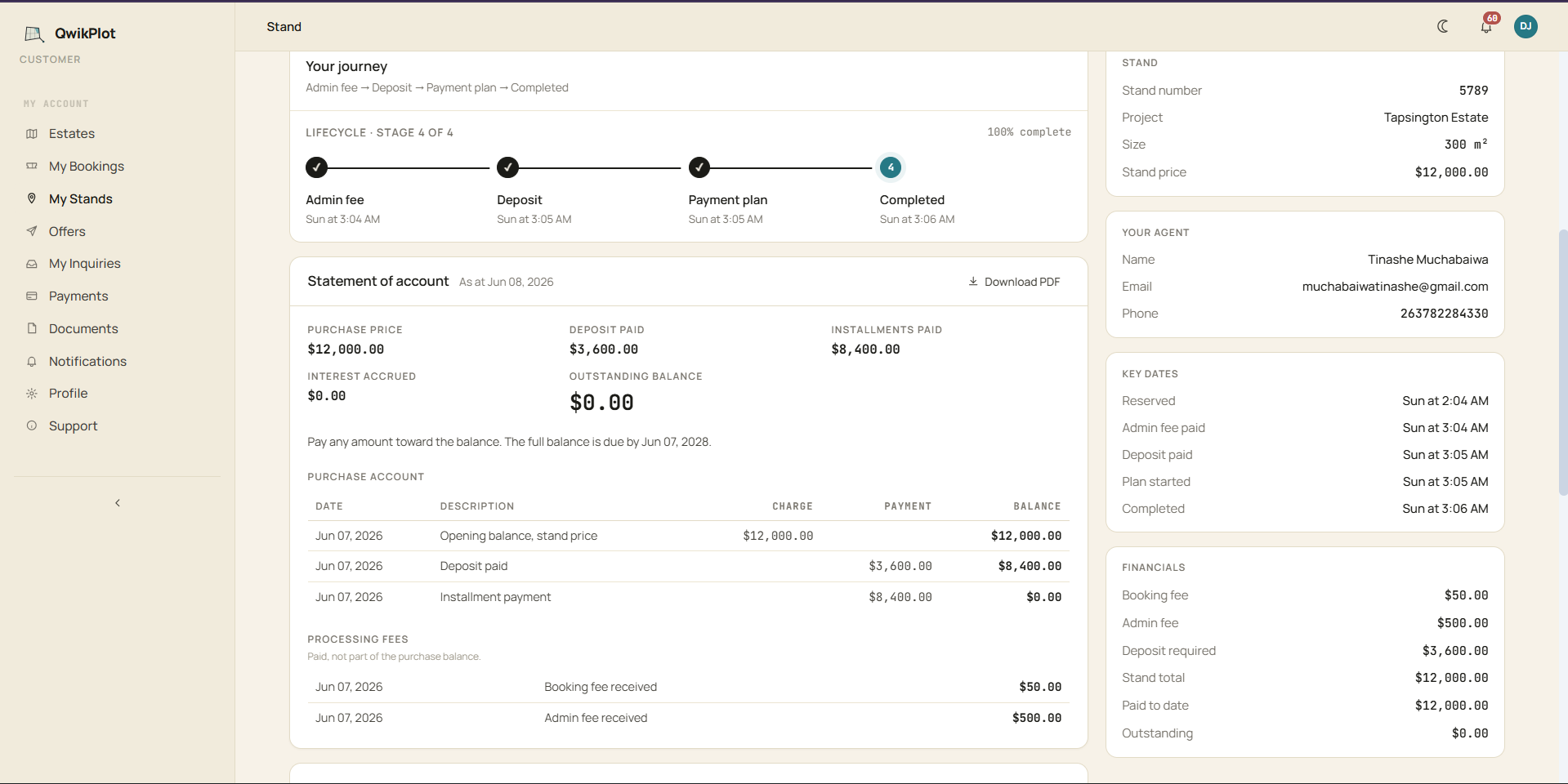
Task: Click the Opening balance, stand price row
Action: point(688,536)
